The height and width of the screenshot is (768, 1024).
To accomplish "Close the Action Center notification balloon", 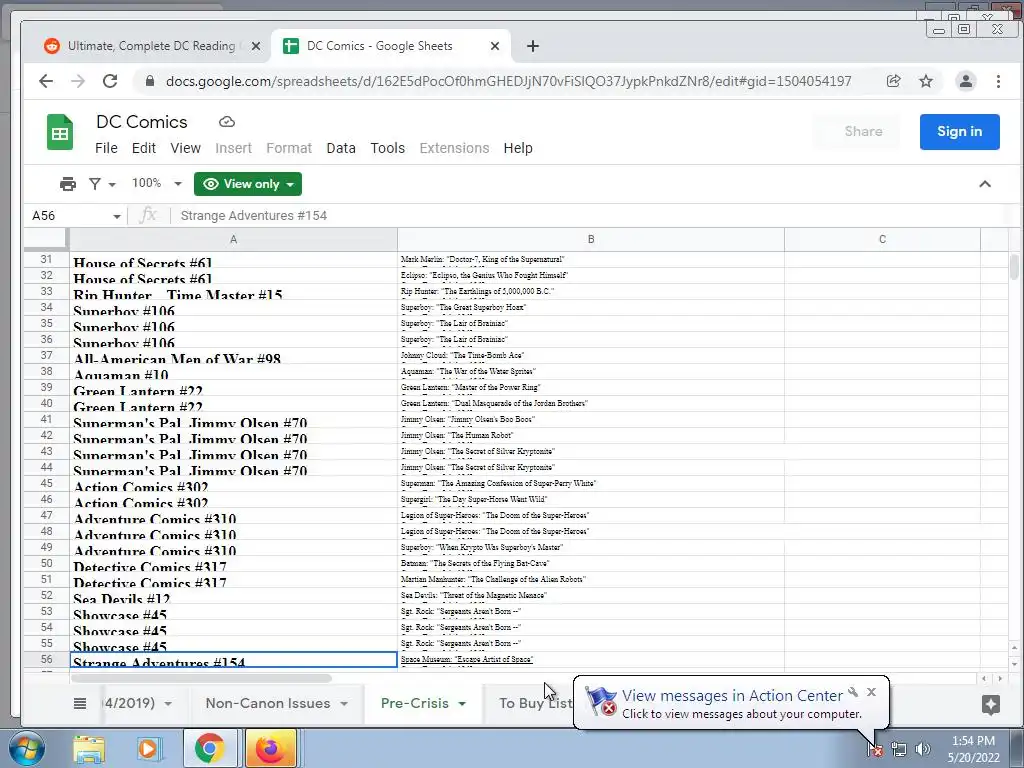I will pyautogui.click(x=871, y=692).
